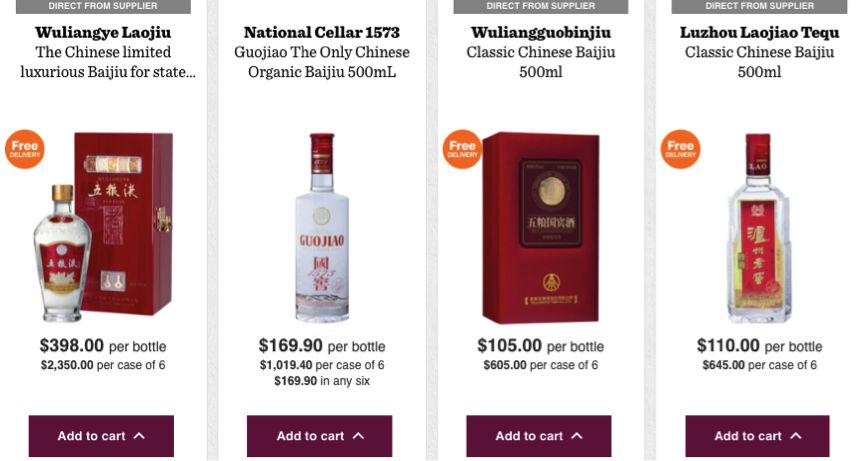
Task: View Guojiao 1573 white bottle image
Action: (322, 228)
